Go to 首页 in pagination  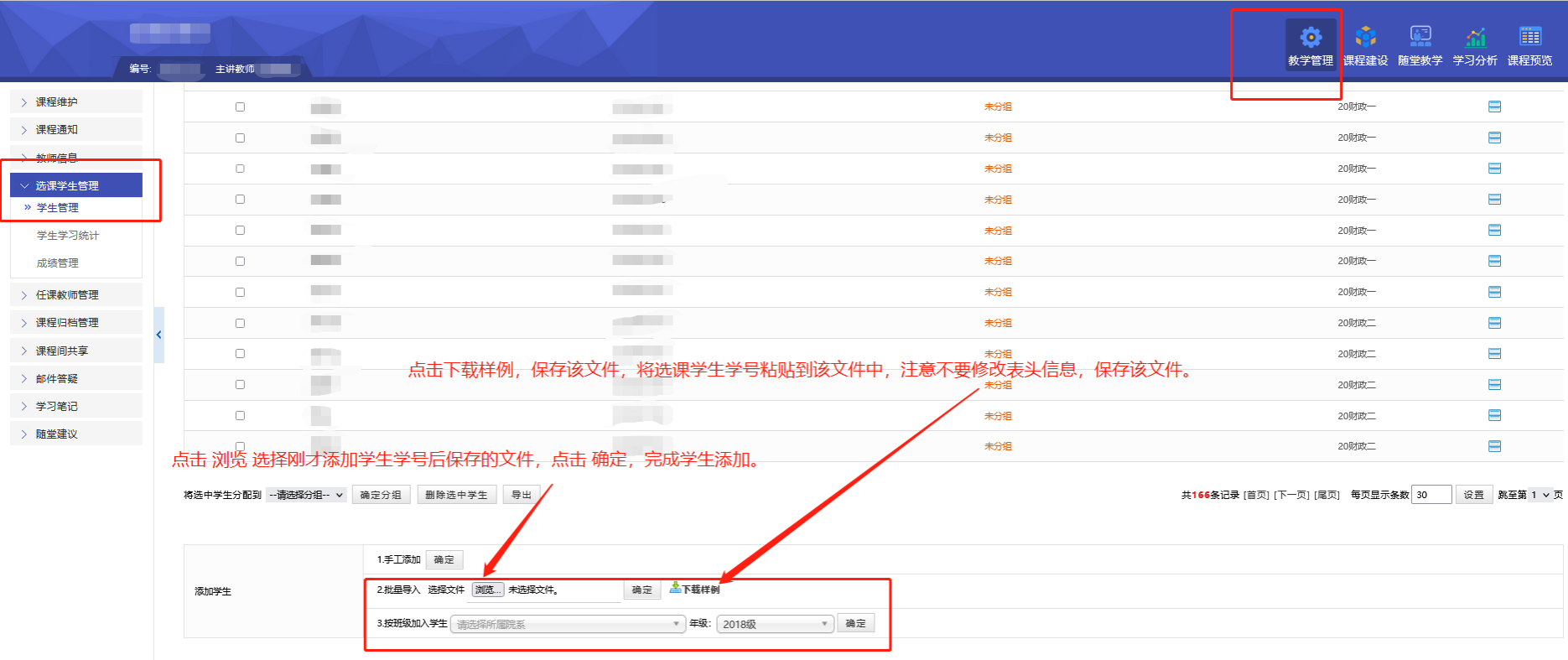click(x=1256, y=495)
